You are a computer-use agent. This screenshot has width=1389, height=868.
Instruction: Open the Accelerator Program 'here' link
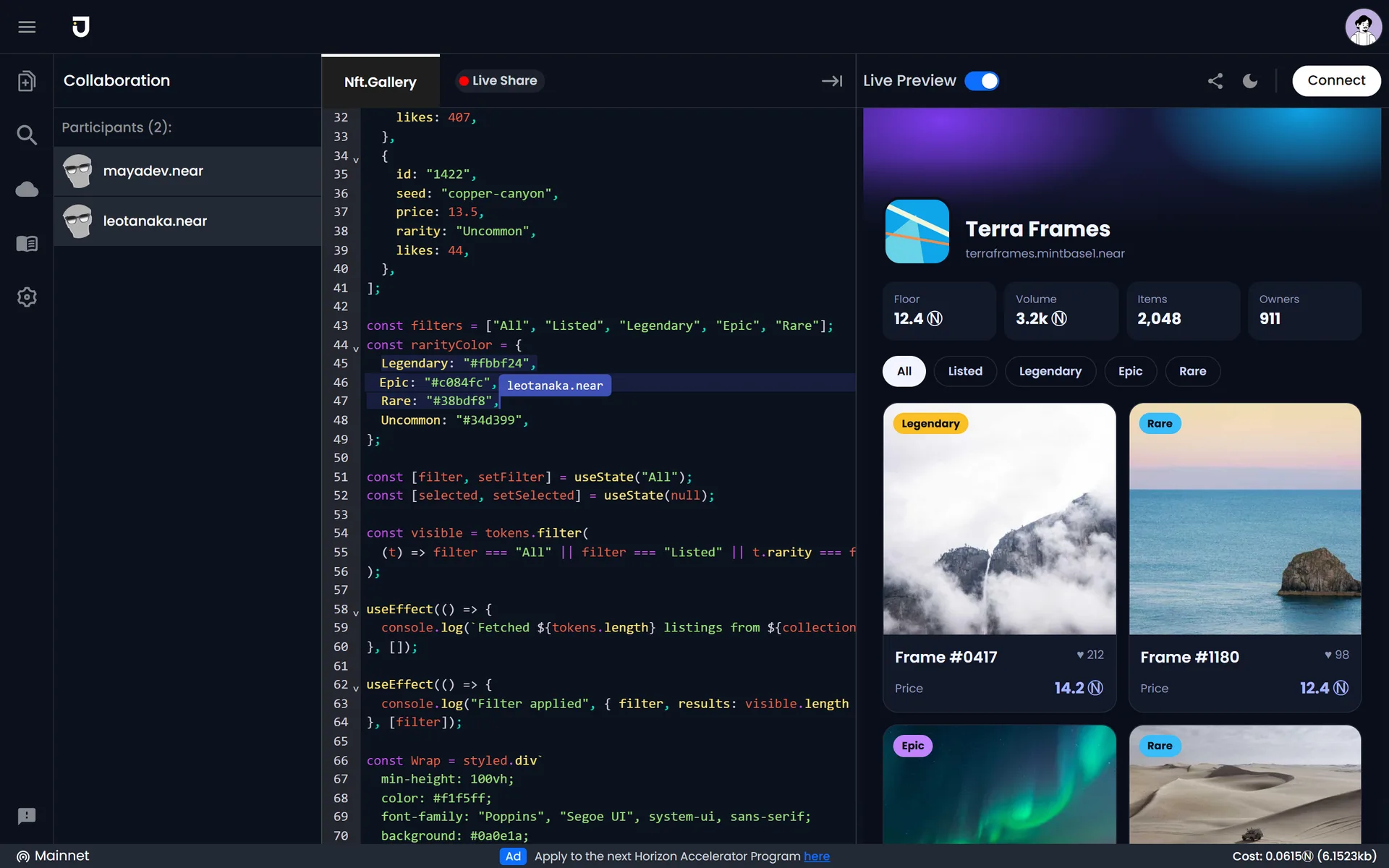817,856
